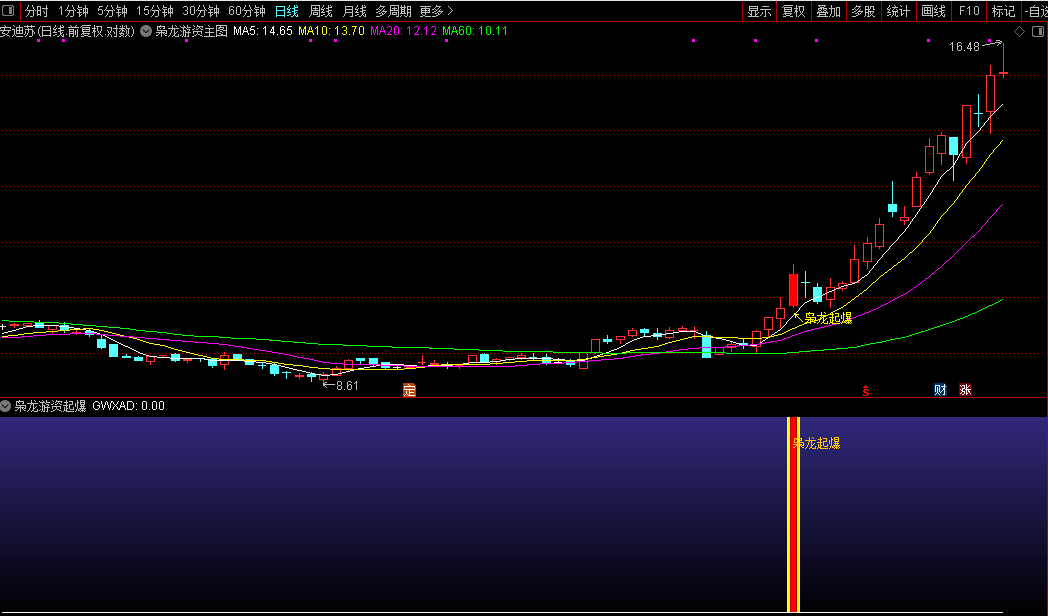Click the diamond marker icon

(1019, 31)
